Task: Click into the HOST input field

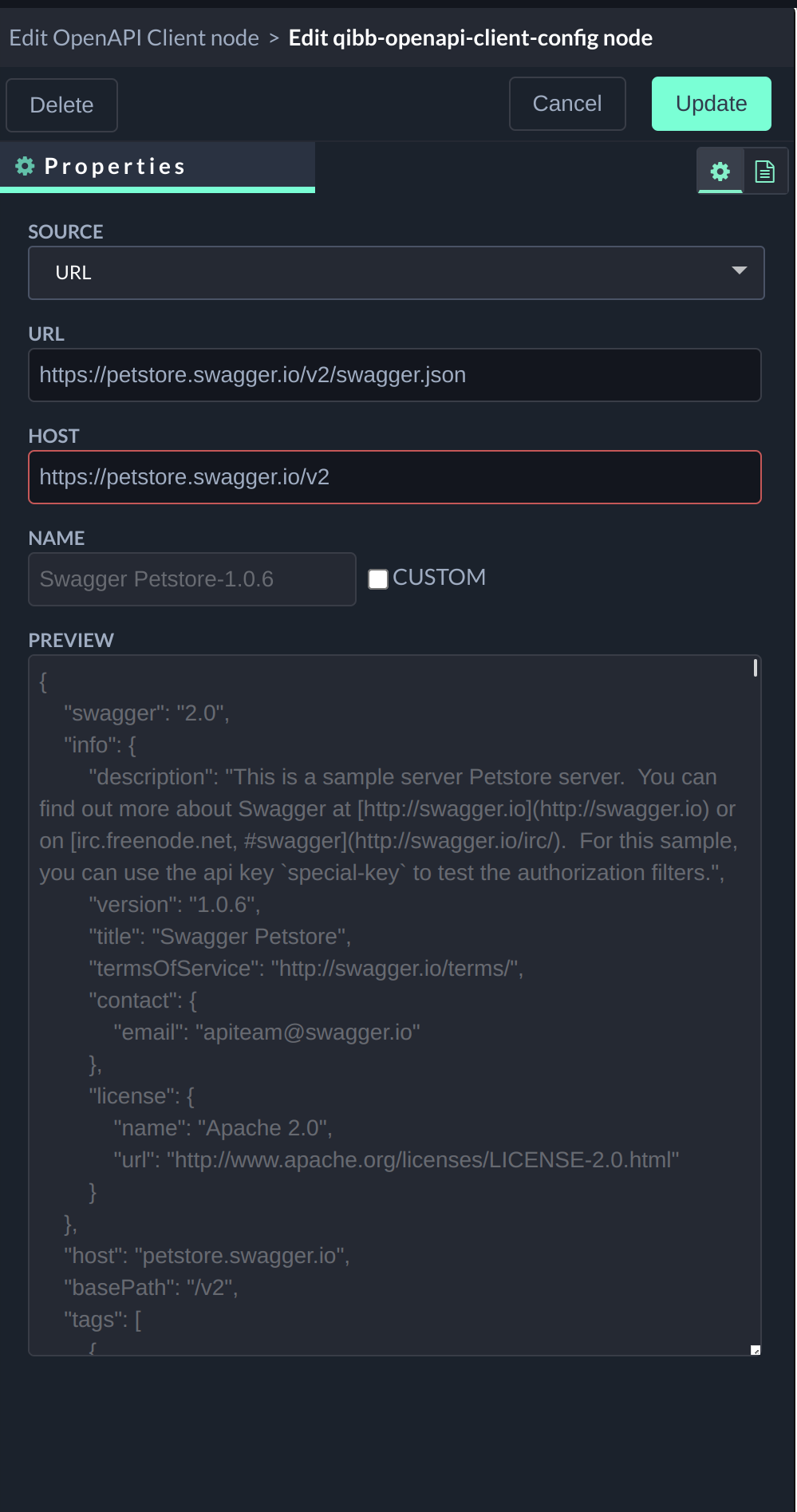Action: pos(394,477)
